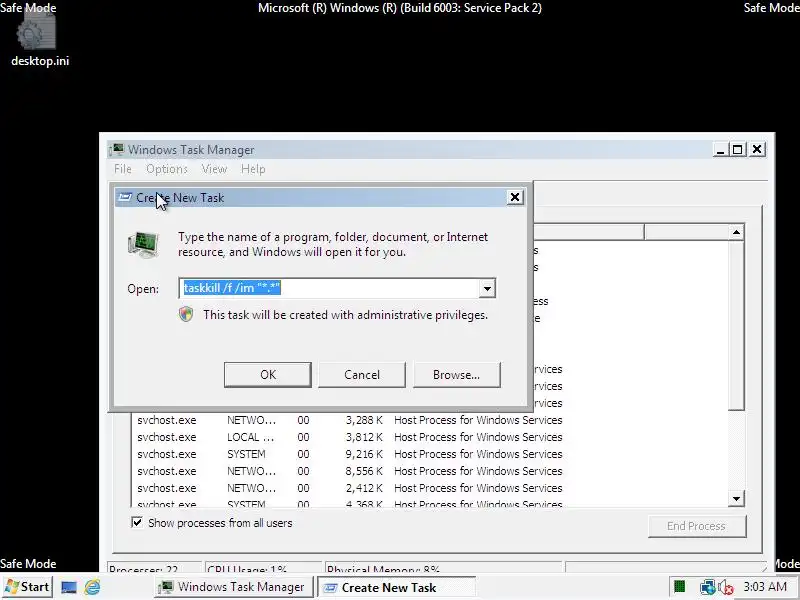
Task: Click the Browse... button
Action: tap(457, 375)
